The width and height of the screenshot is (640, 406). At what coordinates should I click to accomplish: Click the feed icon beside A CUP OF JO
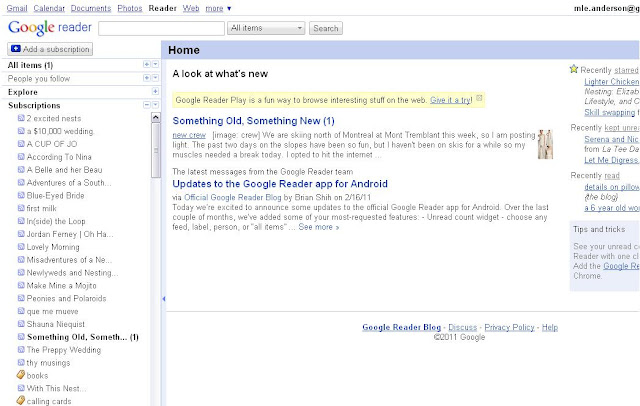(21, 144)
